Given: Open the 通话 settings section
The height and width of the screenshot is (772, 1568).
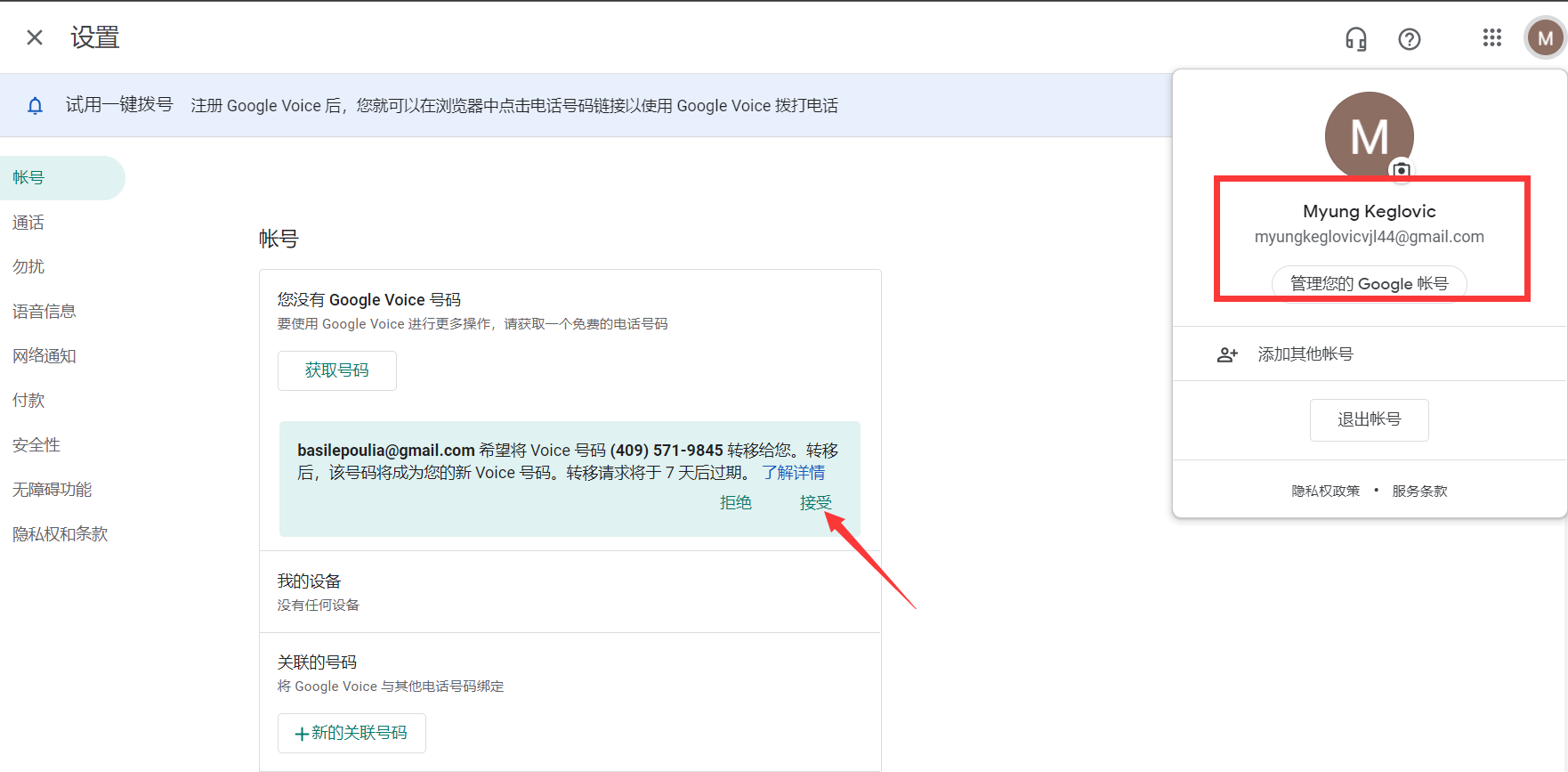Looking at the screenshot, I should pos(28,223).
